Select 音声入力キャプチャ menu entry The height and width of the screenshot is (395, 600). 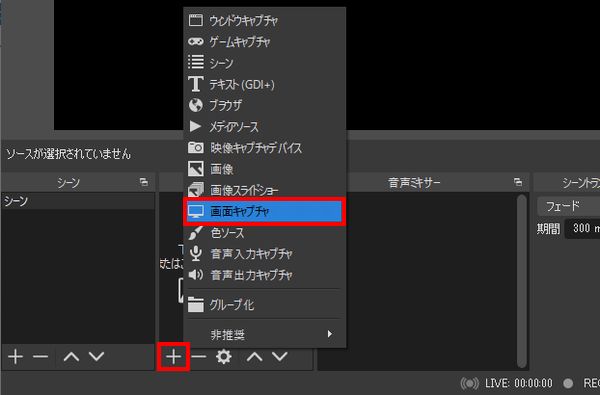264,253
